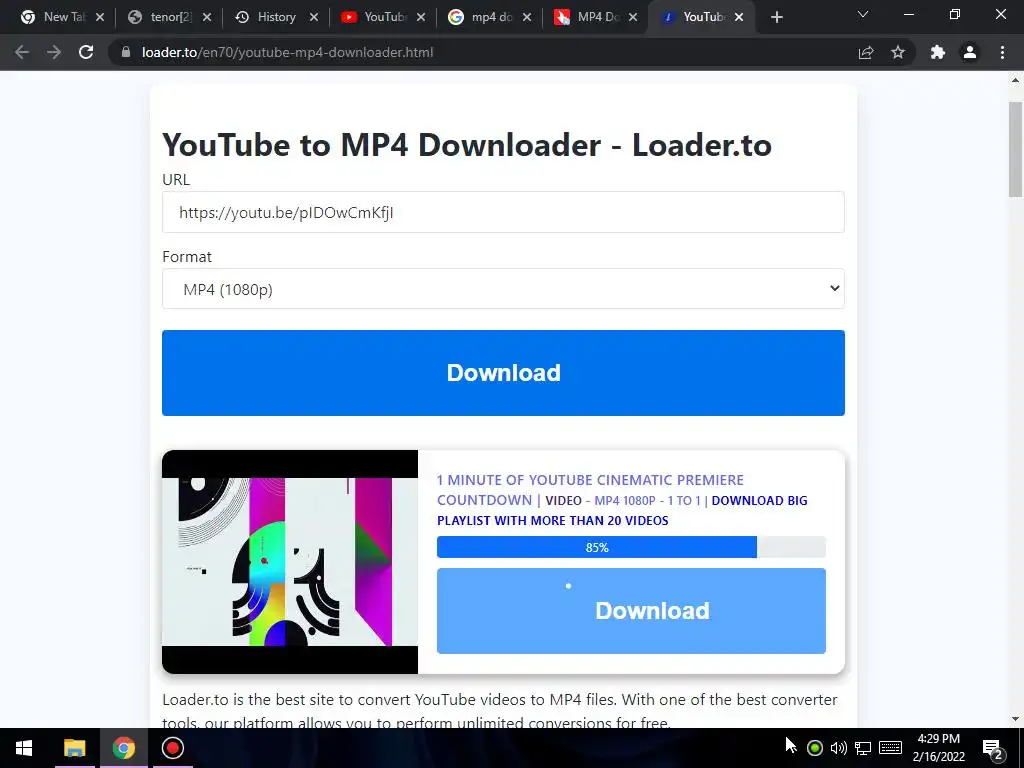Share this page using the share icon
Viewport: 1024px width, 768px height.
866,52
